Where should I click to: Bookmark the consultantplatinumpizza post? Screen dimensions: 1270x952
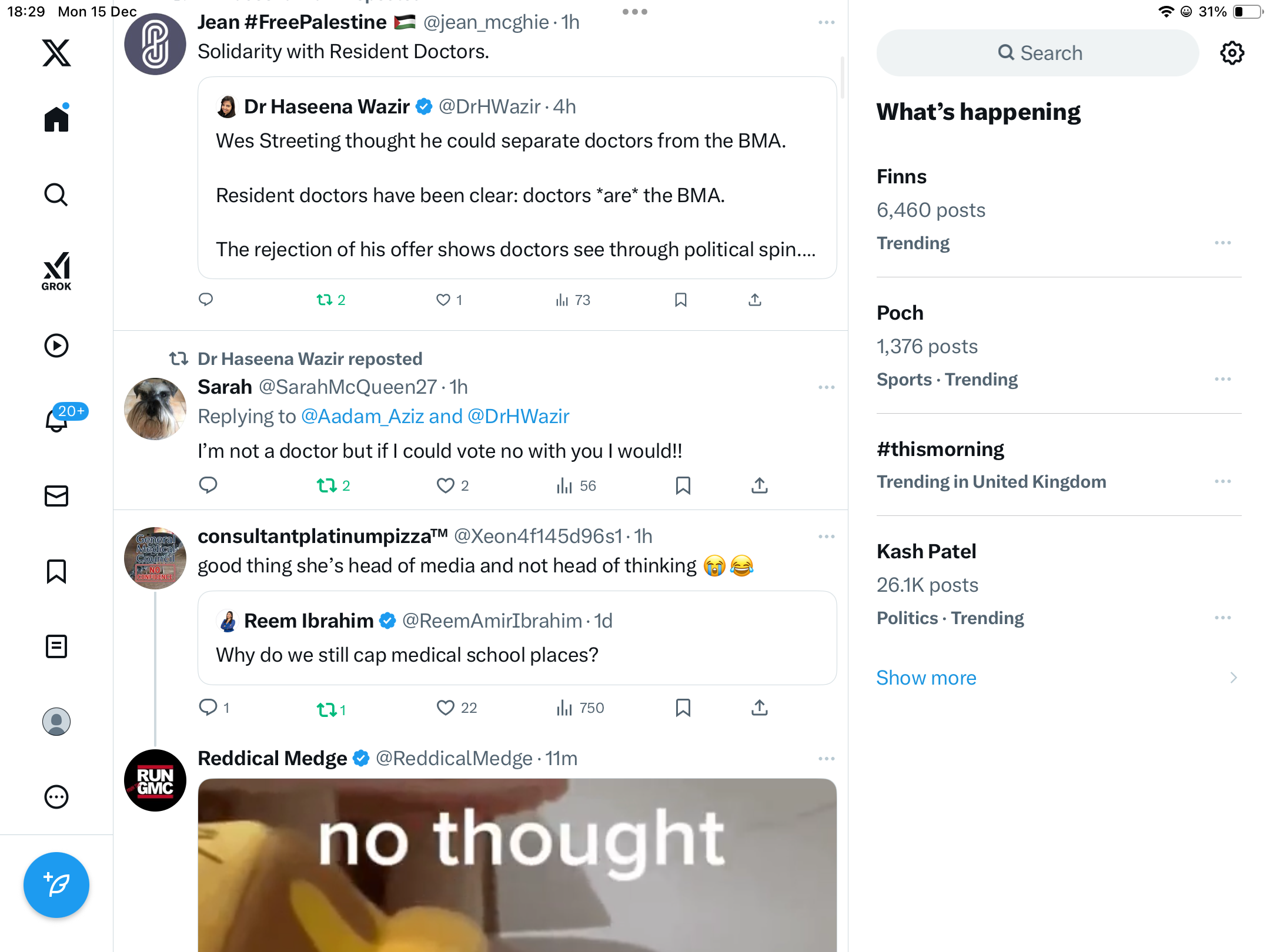[683, 708]
